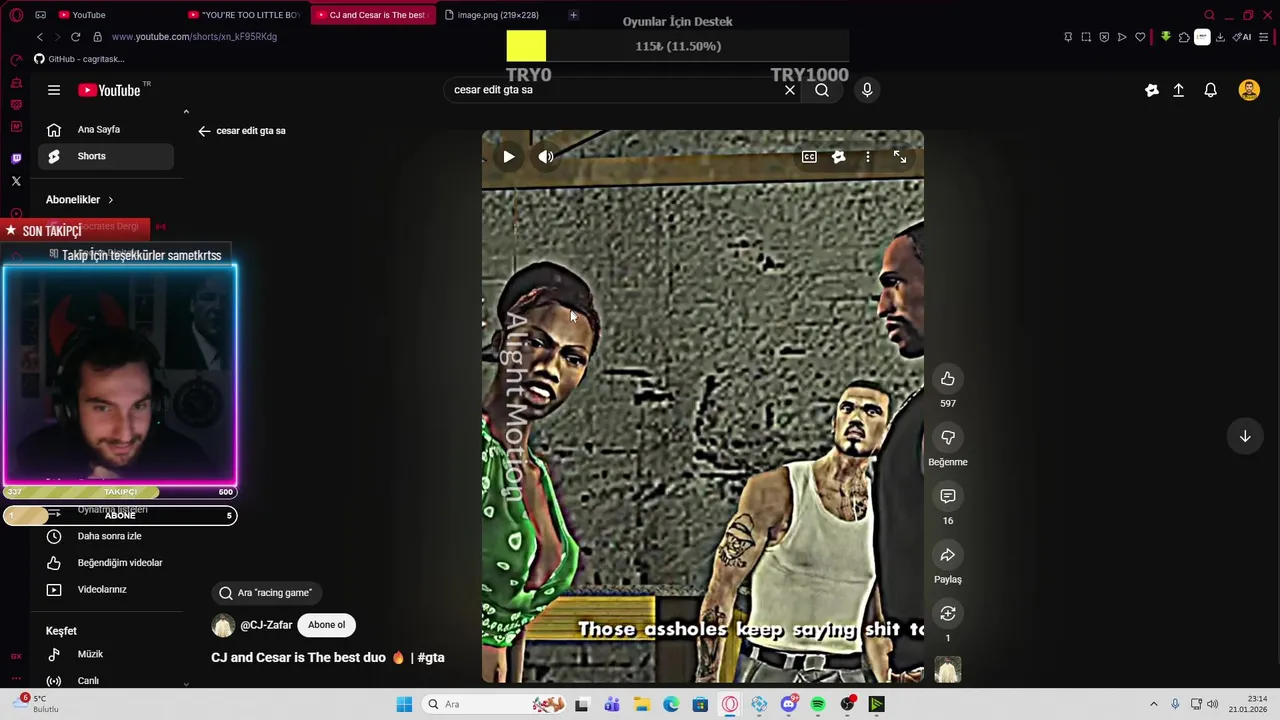
Task: Open the @CJ-Zafar channel link
Action: coord(266,625)
